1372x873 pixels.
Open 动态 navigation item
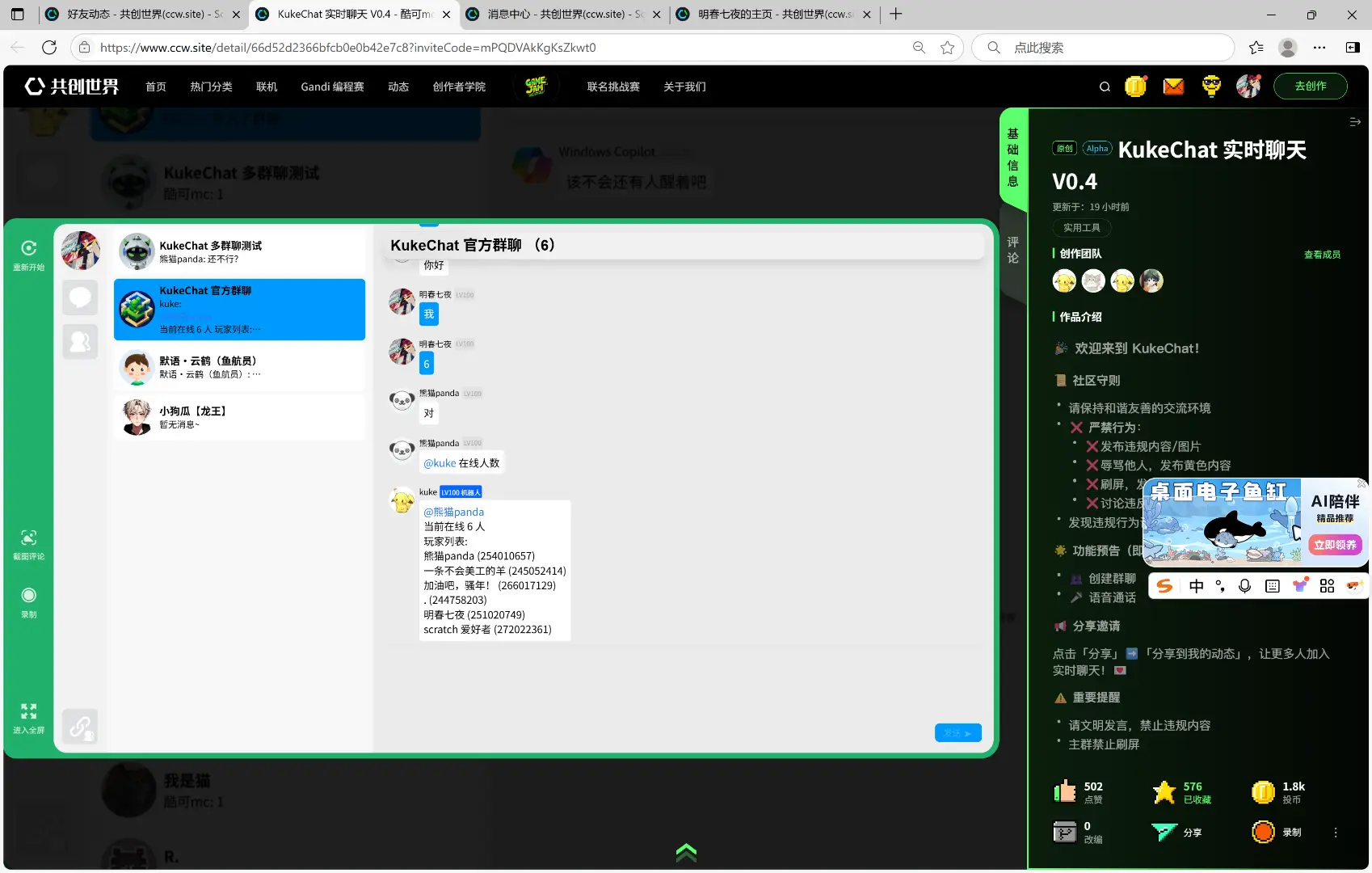point(398,86)
